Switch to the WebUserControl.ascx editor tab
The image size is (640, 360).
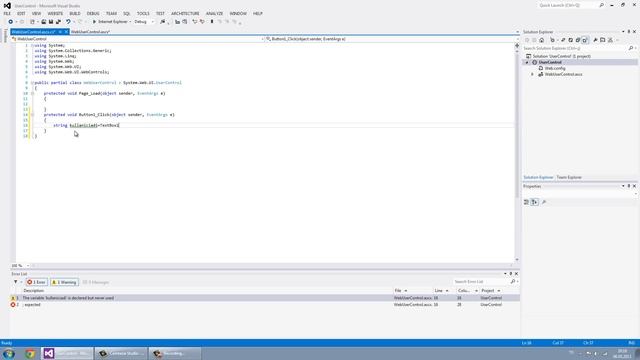pyautogui.click(x=90, y=31)
